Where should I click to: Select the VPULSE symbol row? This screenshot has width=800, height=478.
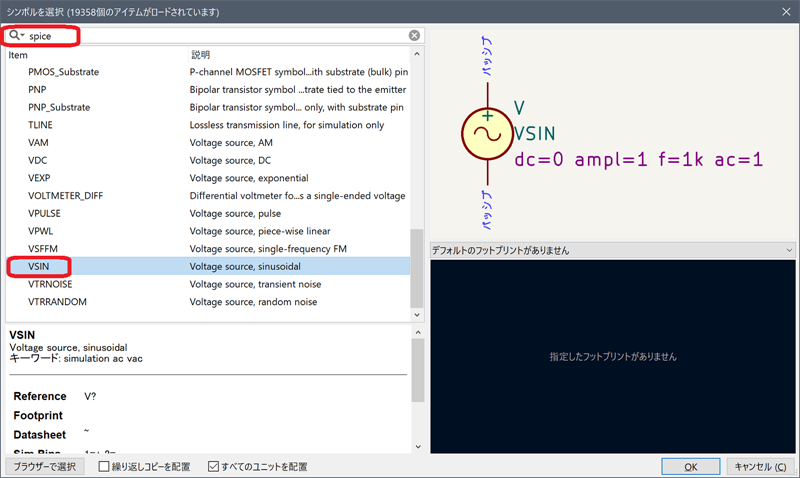208,213
